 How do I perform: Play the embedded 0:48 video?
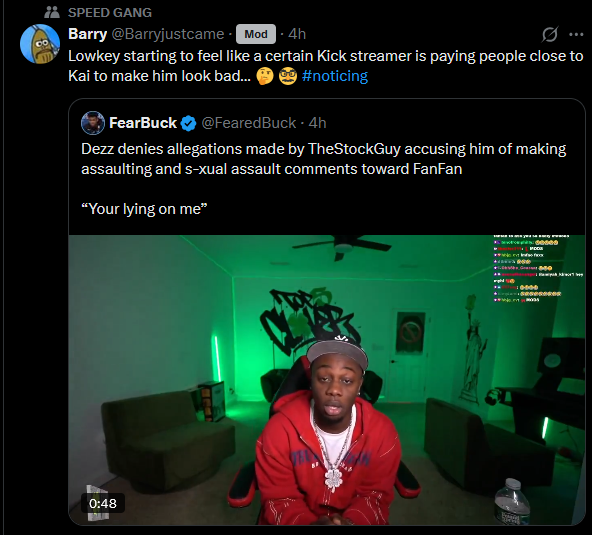tap(327, 380)
